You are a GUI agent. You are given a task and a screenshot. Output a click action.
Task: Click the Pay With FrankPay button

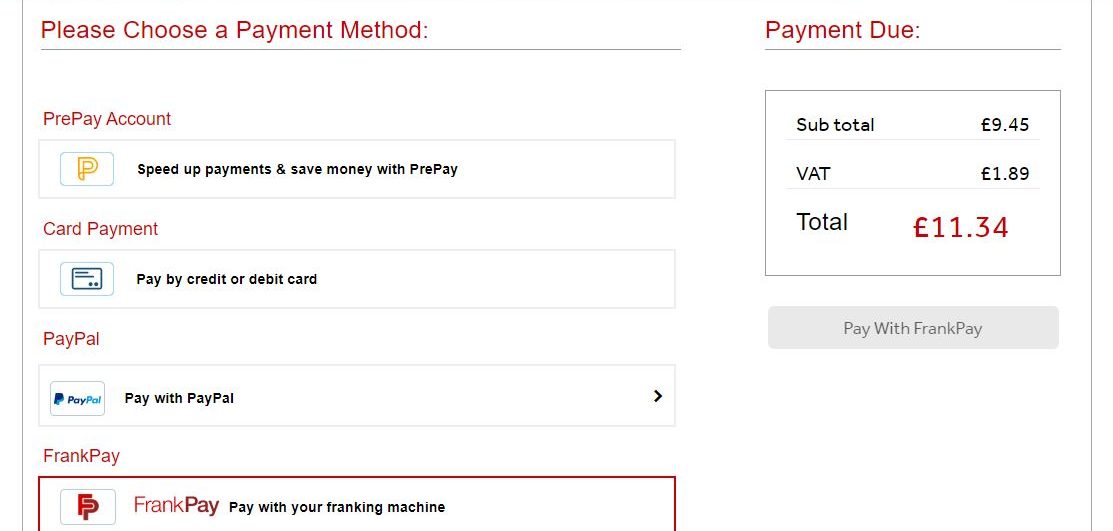pyautogui.click(x=913, y=328)
